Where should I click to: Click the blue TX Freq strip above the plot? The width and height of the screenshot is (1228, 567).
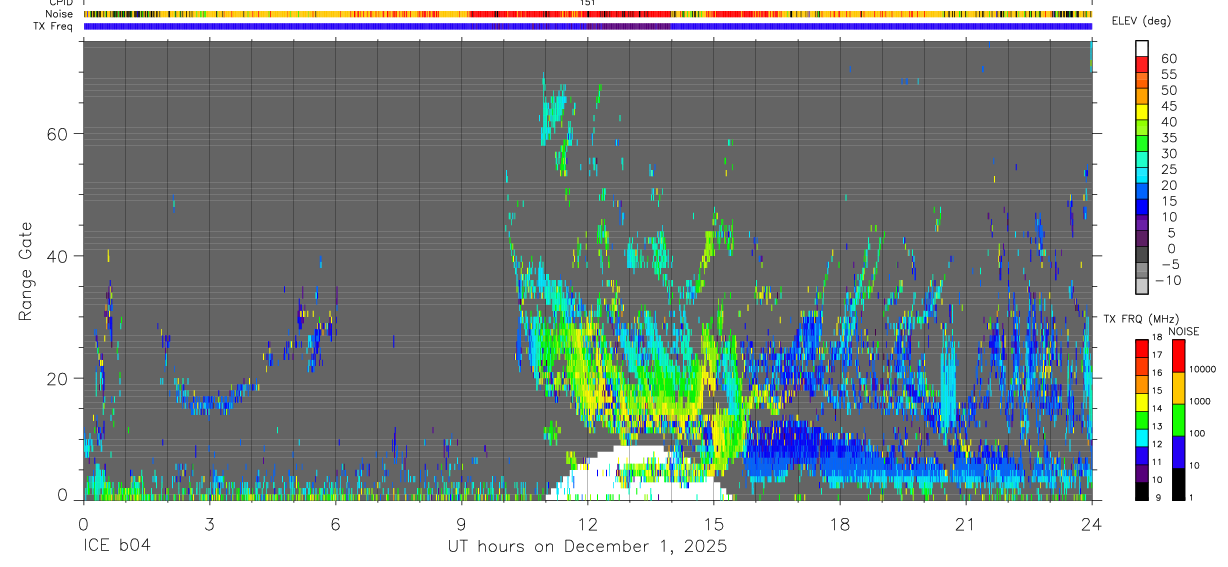pos(587,26)
